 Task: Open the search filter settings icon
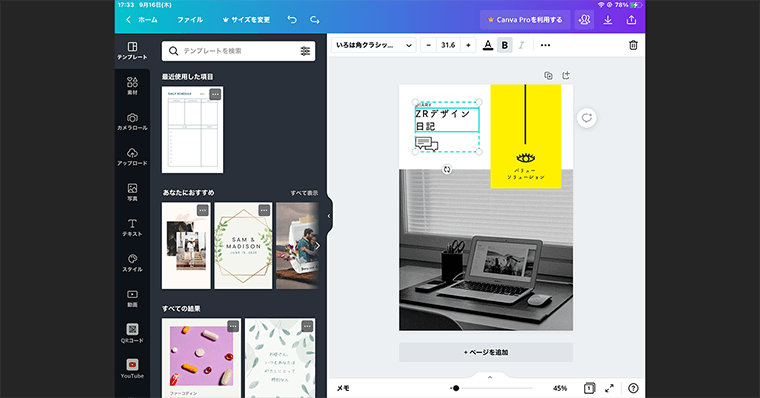pos(305,51)
